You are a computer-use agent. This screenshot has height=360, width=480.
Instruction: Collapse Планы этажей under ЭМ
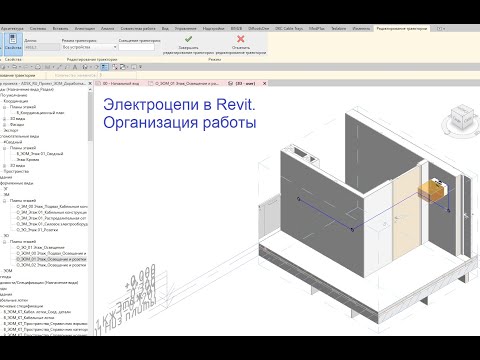coord(5,201)
